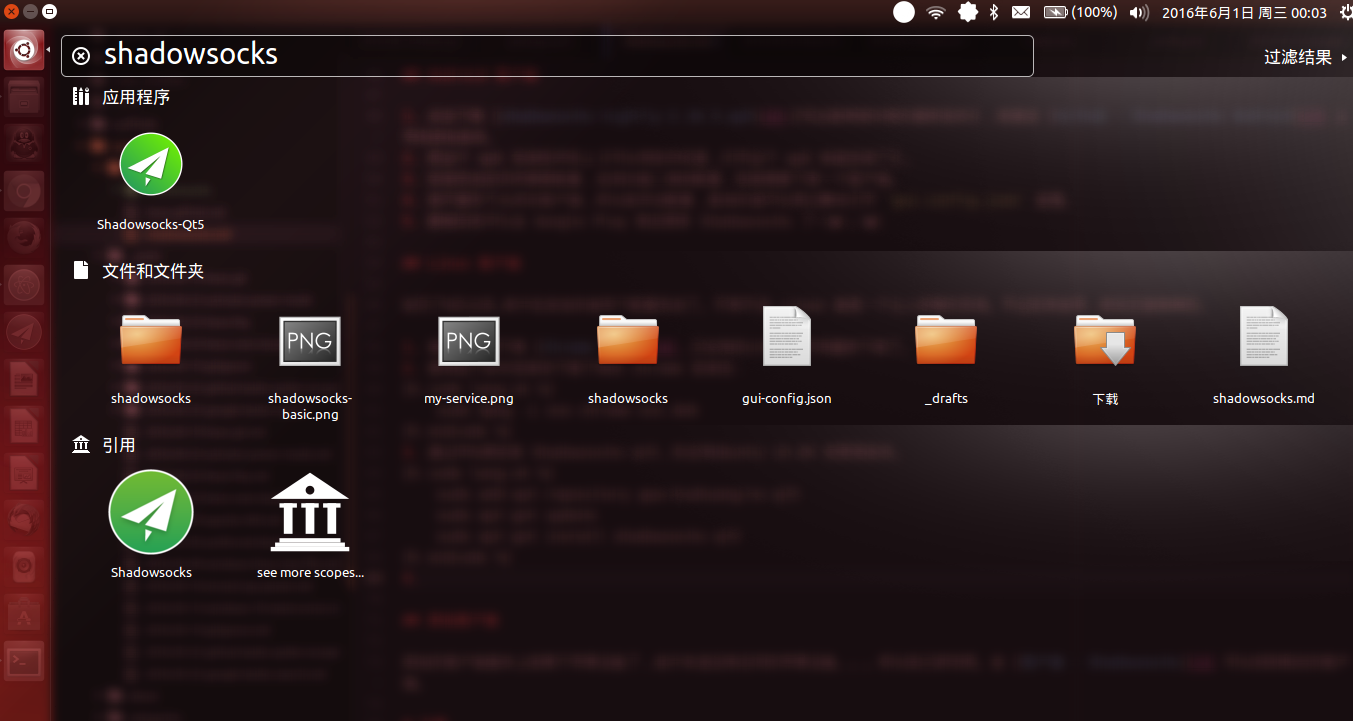Open the _drafts folder
This screenshot has width=1353, height=721.
pos(946,355)
